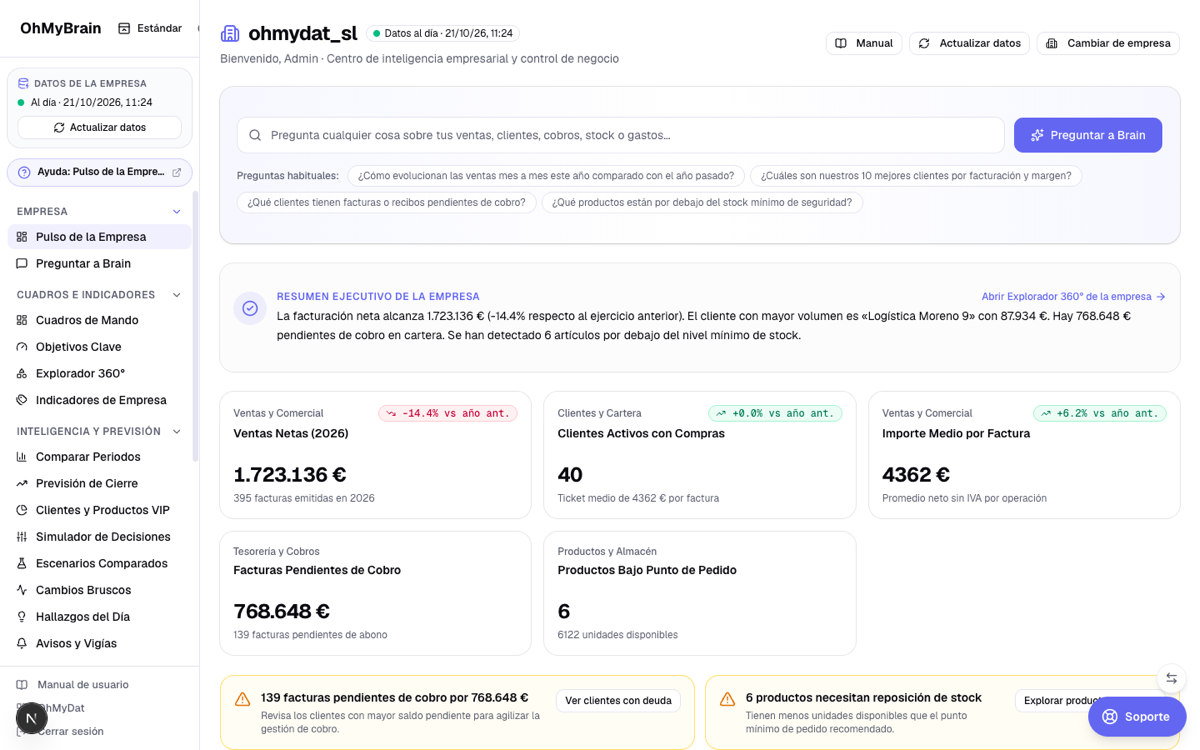Click the Indicadores de Empresa tag icon
The width and height of the screenshot is (1200, 750).
click(x=22, y=400)
